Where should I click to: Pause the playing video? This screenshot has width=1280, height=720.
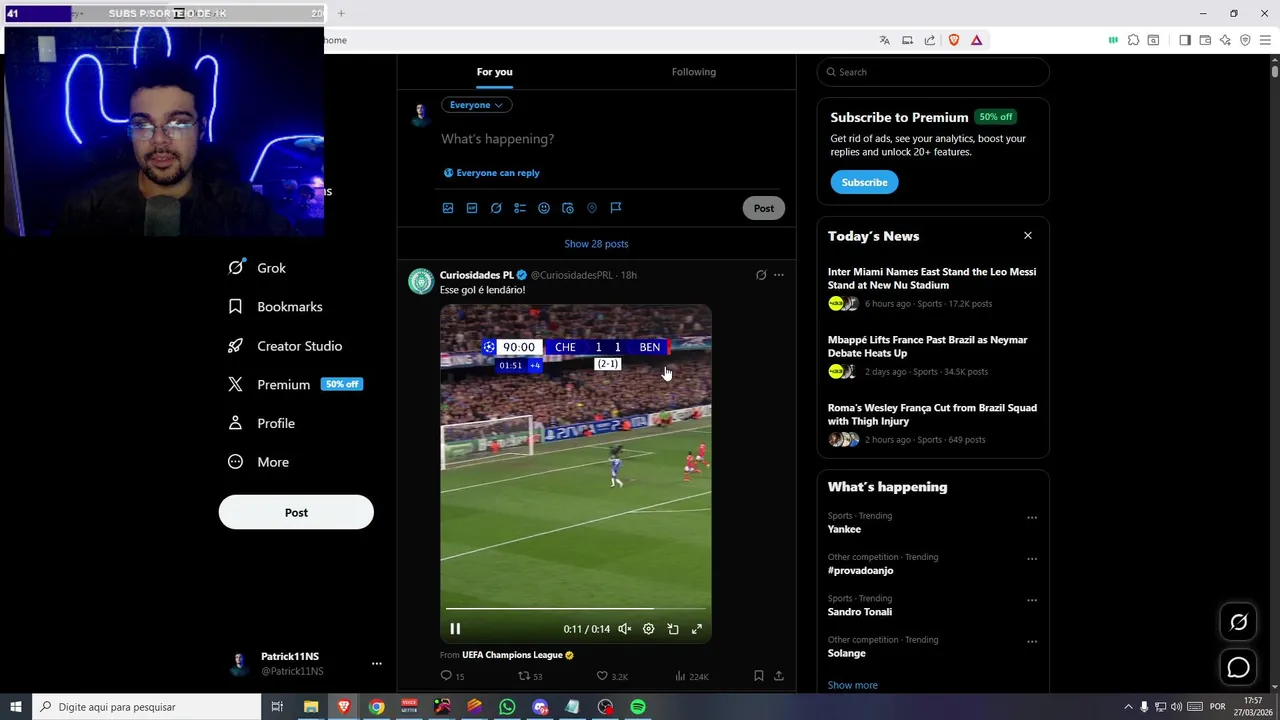coord(455,629)
